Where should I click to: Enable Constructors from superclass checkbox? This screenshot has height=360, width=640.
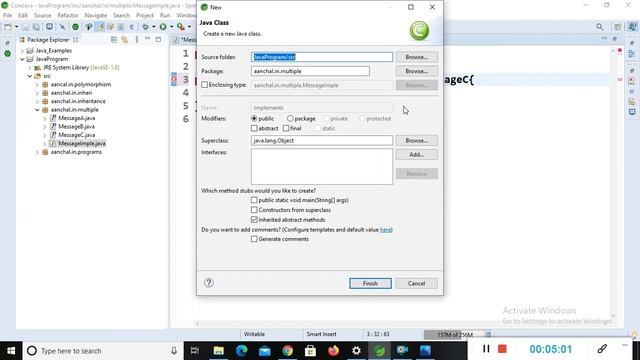pyautogui.click(x=254, y=210)
